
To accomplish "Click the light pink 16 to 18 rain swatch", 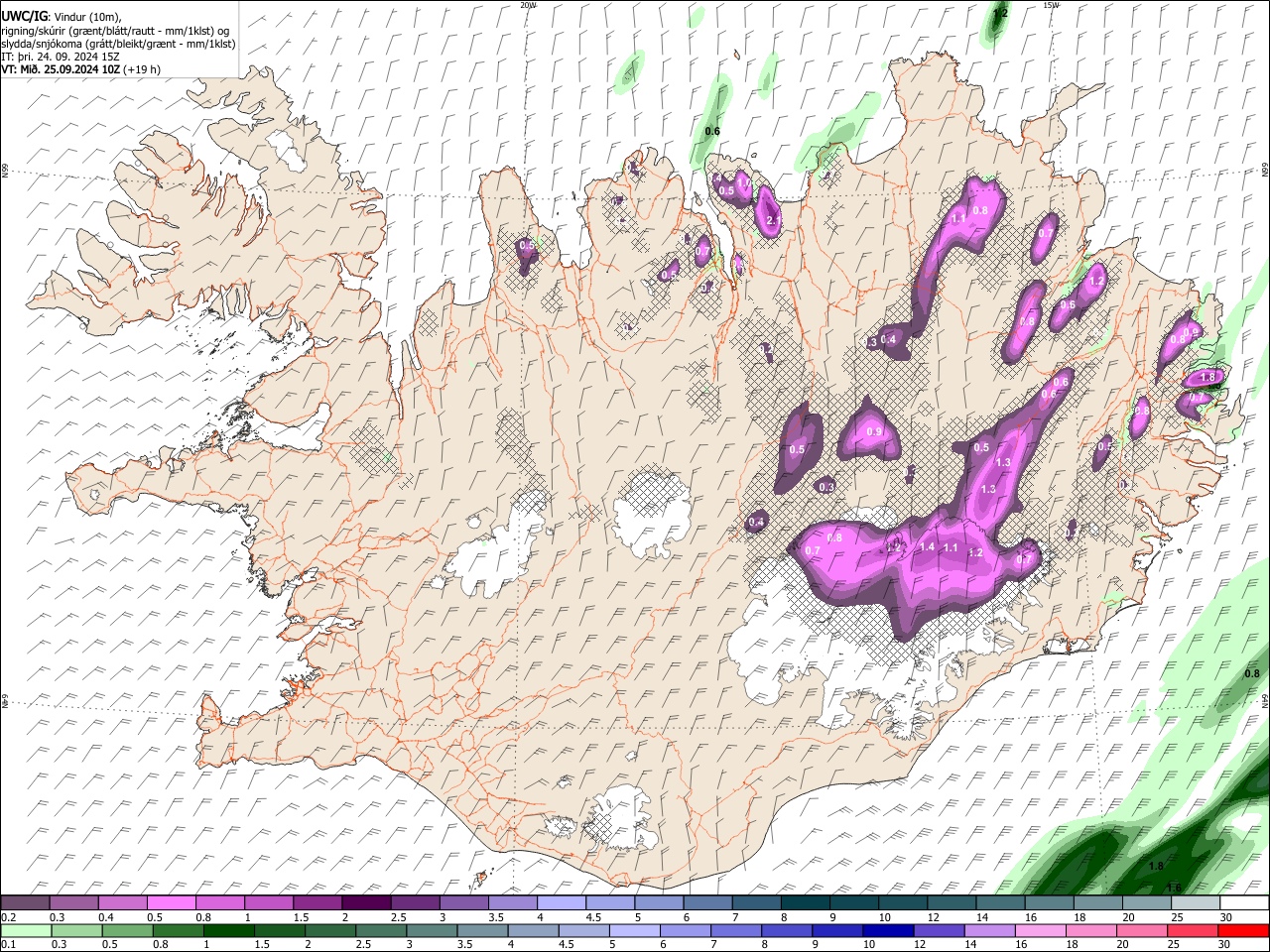I will click(x=1041, y=930).
